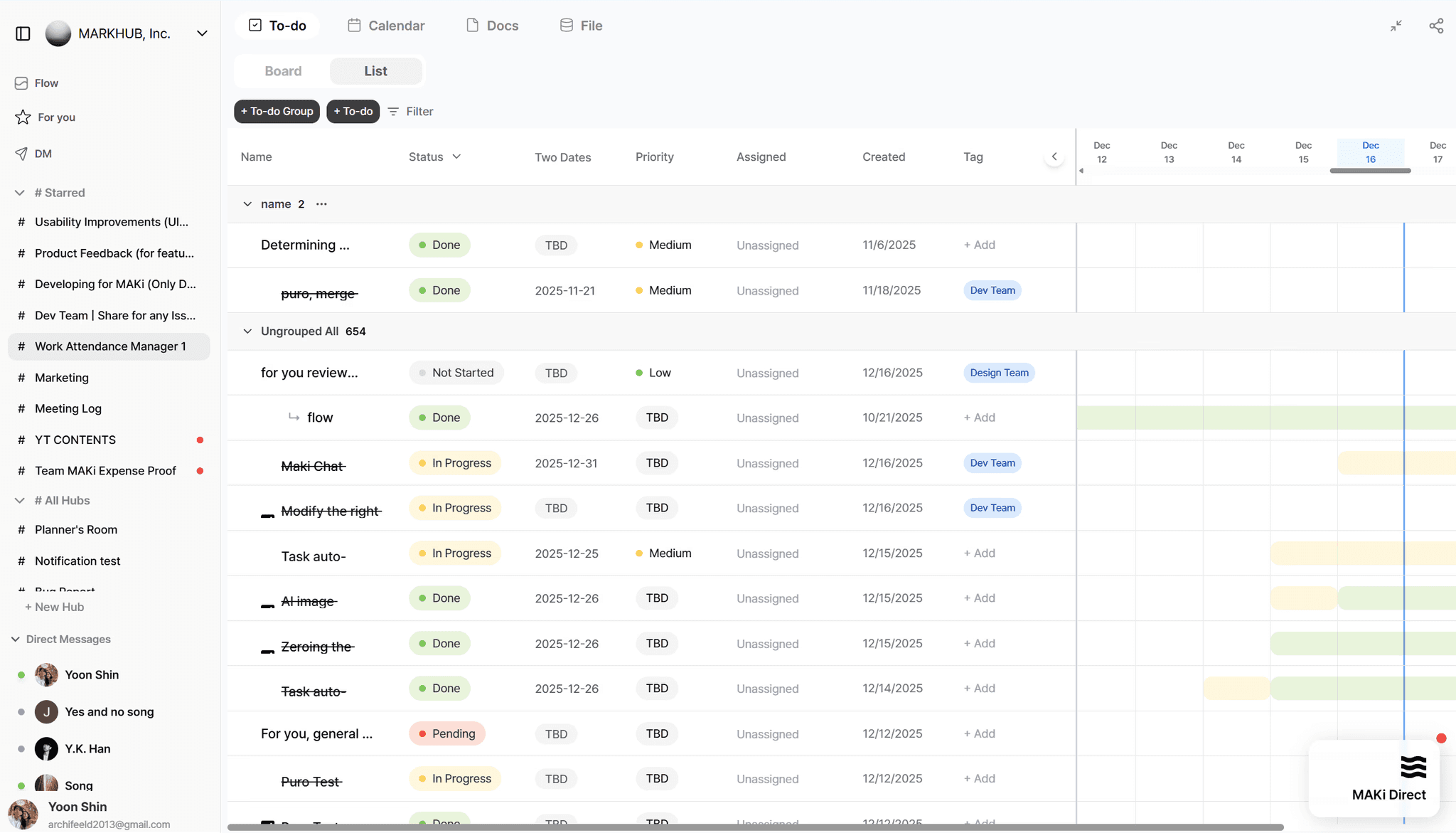Viewport: 1456px width, 833px height.
Task: Switch to List view toggle
Action: click(375, 71)
